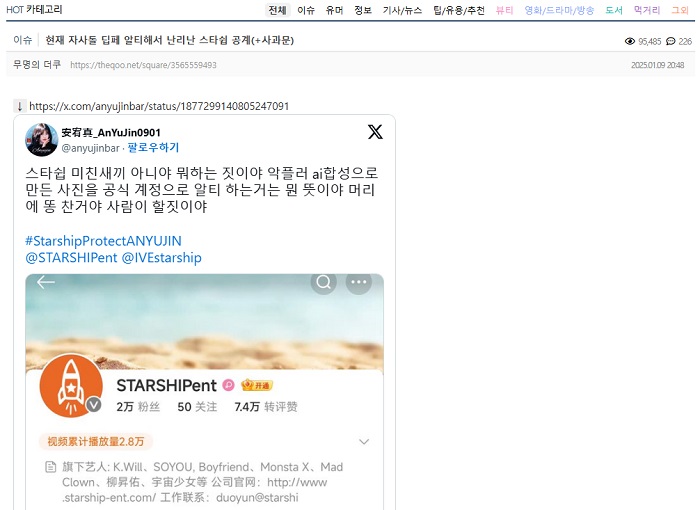Open the 영화/드라마/방송 category tab
Viewport: 700px width, 510px height.
[x=559, y=10]
